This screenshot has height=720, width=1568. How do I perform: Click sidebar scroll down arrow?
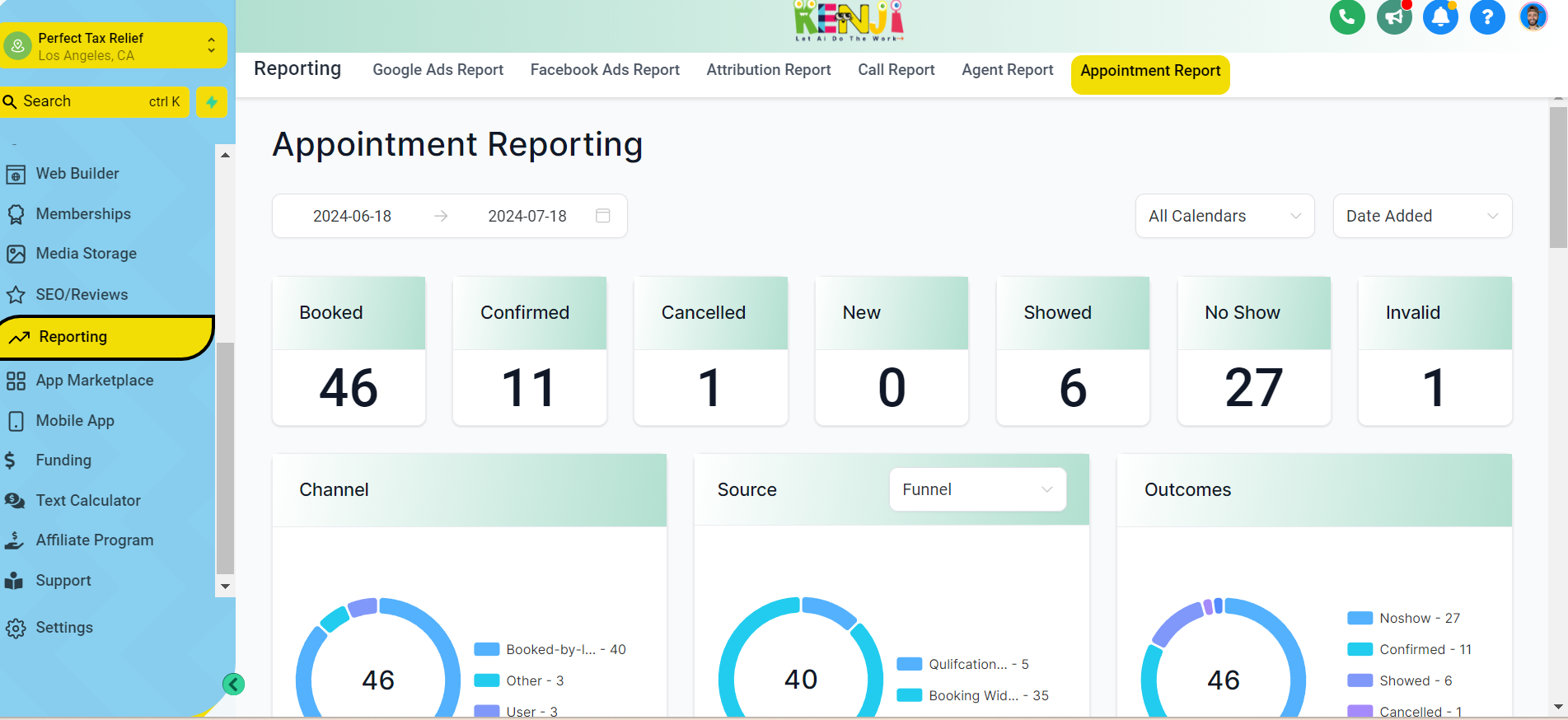(225, 587)
